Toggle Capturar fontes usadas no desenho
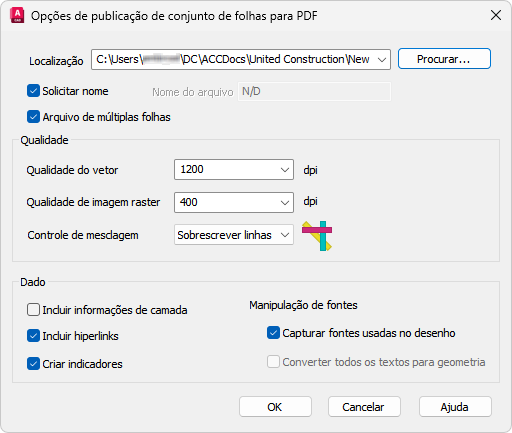The height and width of the screenshot is (433, 512). pos(273,333)
